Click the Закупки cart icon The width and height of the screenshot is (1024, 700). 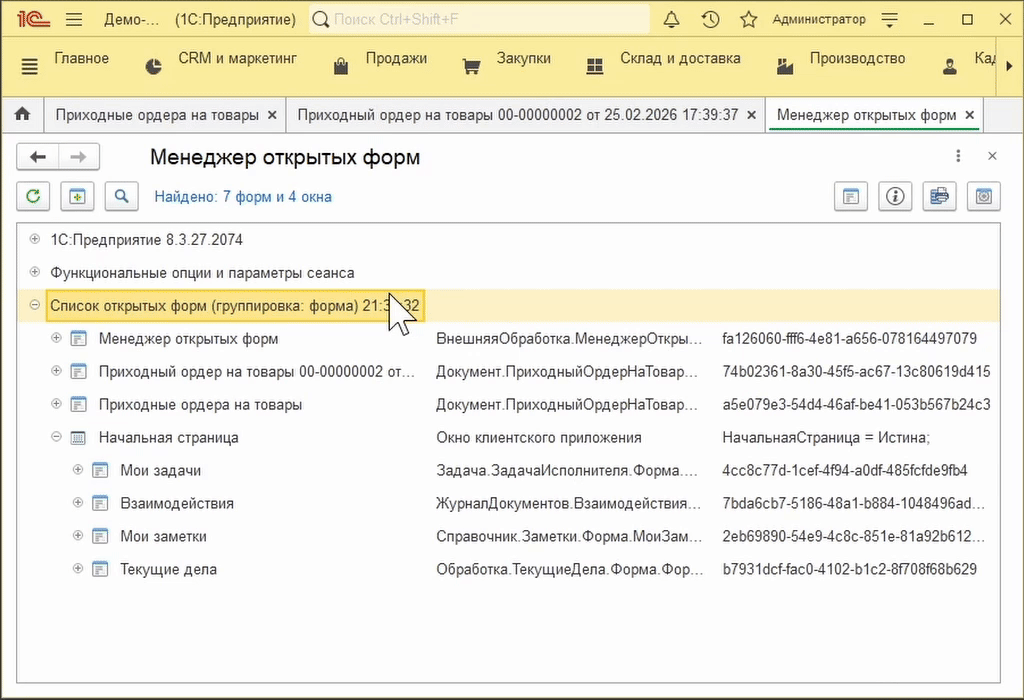point(472,66)
